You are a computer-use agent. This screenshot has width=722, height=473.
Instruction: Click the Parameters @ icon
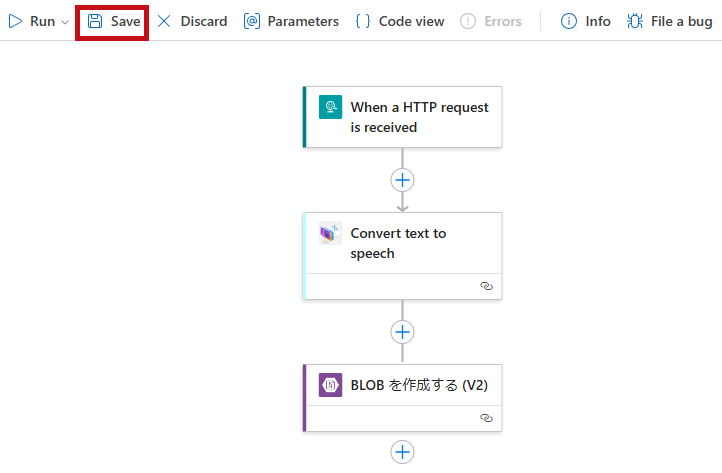point(252,21)
